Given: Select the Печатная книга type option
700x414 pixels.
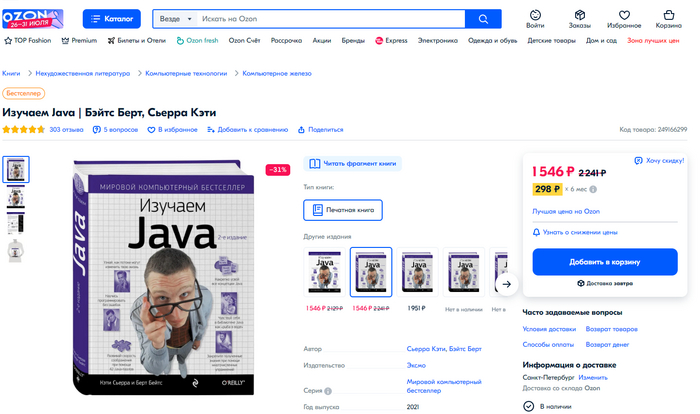Looking at the screenshot, I should tap(343, 210).
